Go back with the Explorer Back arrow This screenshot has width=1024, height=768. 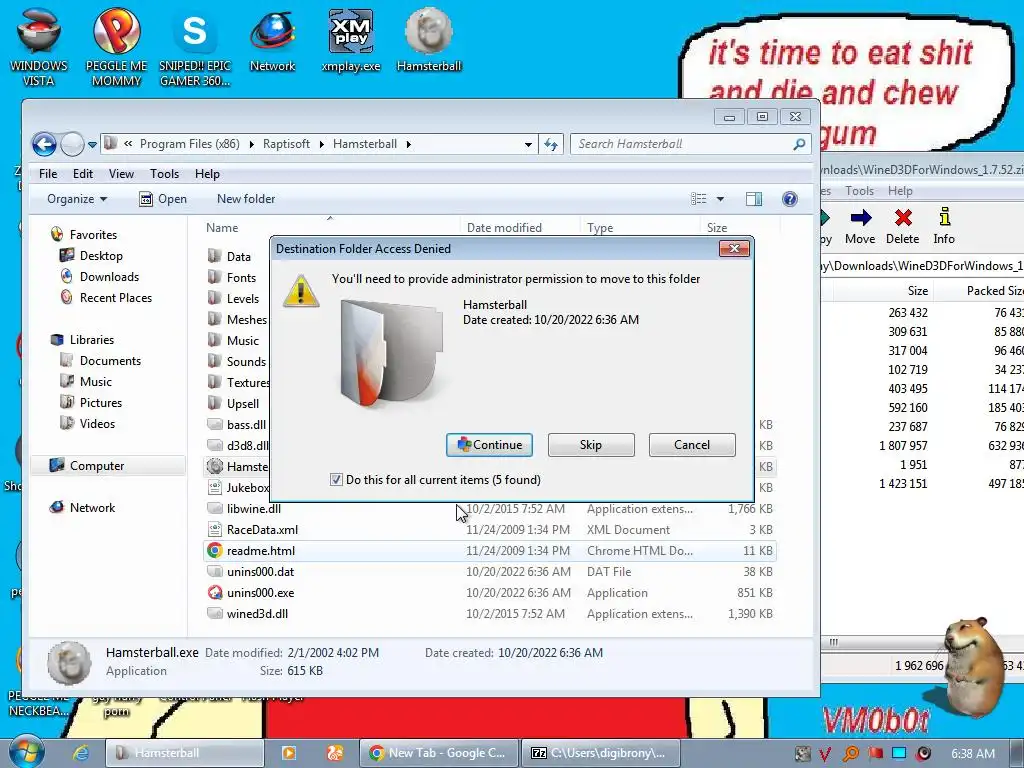tap(44, 144)
